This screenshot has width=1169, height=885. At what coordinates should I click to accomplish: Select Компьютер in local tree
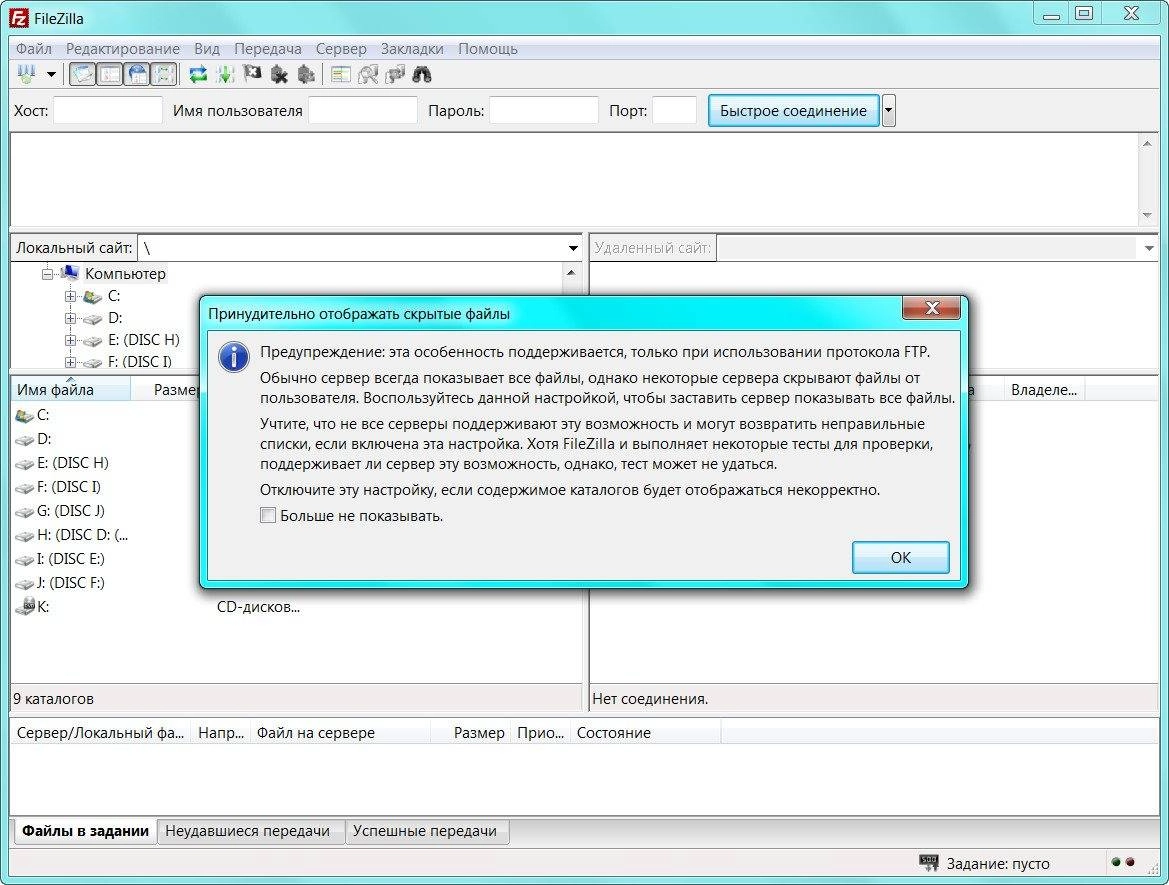click(125, 274)
